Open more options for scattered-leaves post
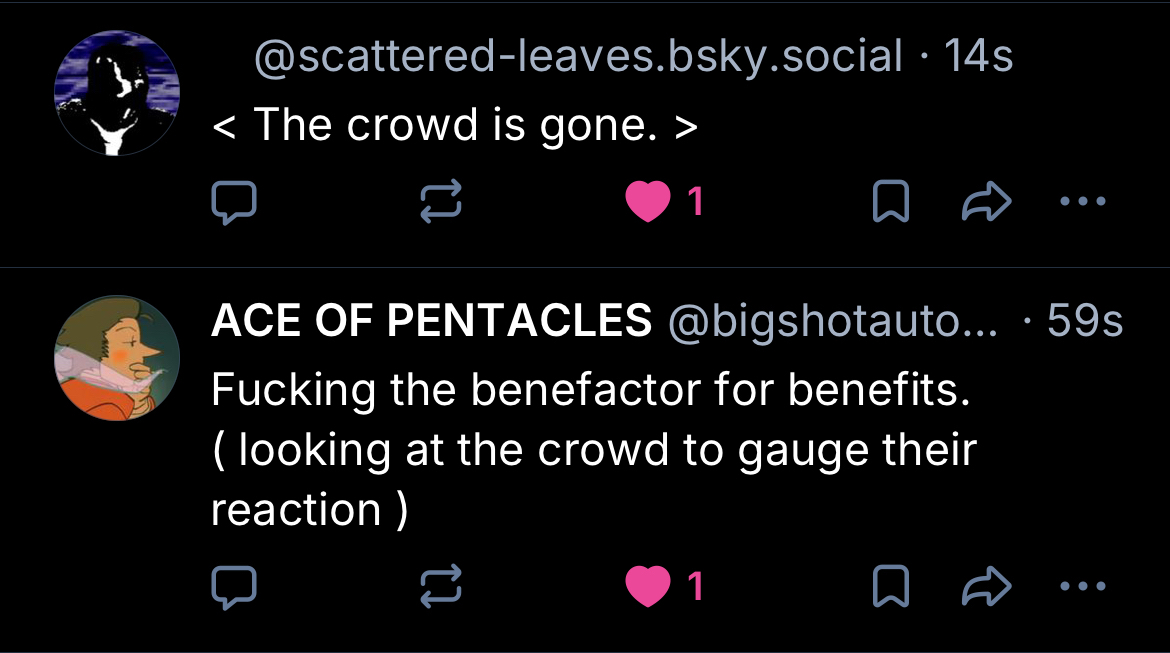This screenshot has width=1170, height=653. [x=1083, y=204]
